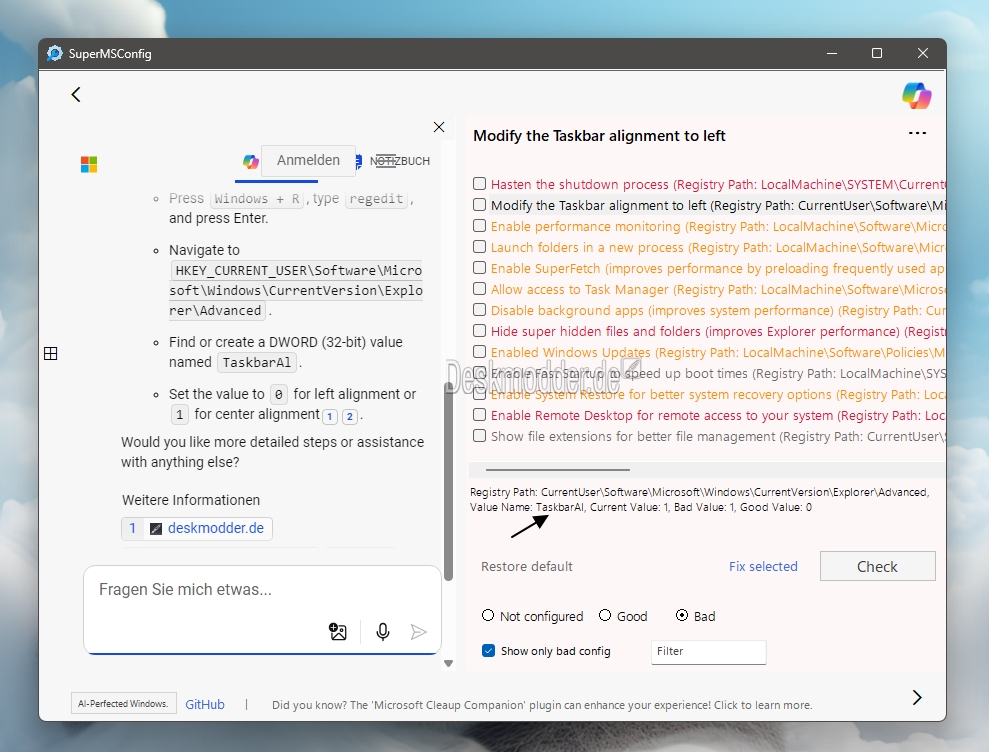Check Modify the Taskbar alignment to left
Viewport: 989px width, 752px height.
pyautogui.click(x=479, y=205)
